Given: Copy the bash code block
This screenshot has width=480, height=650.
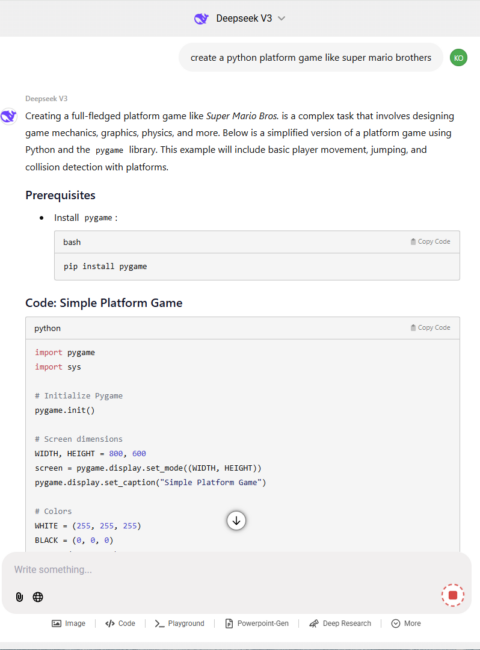Looking at the screenshot, I should coord(430,242).
